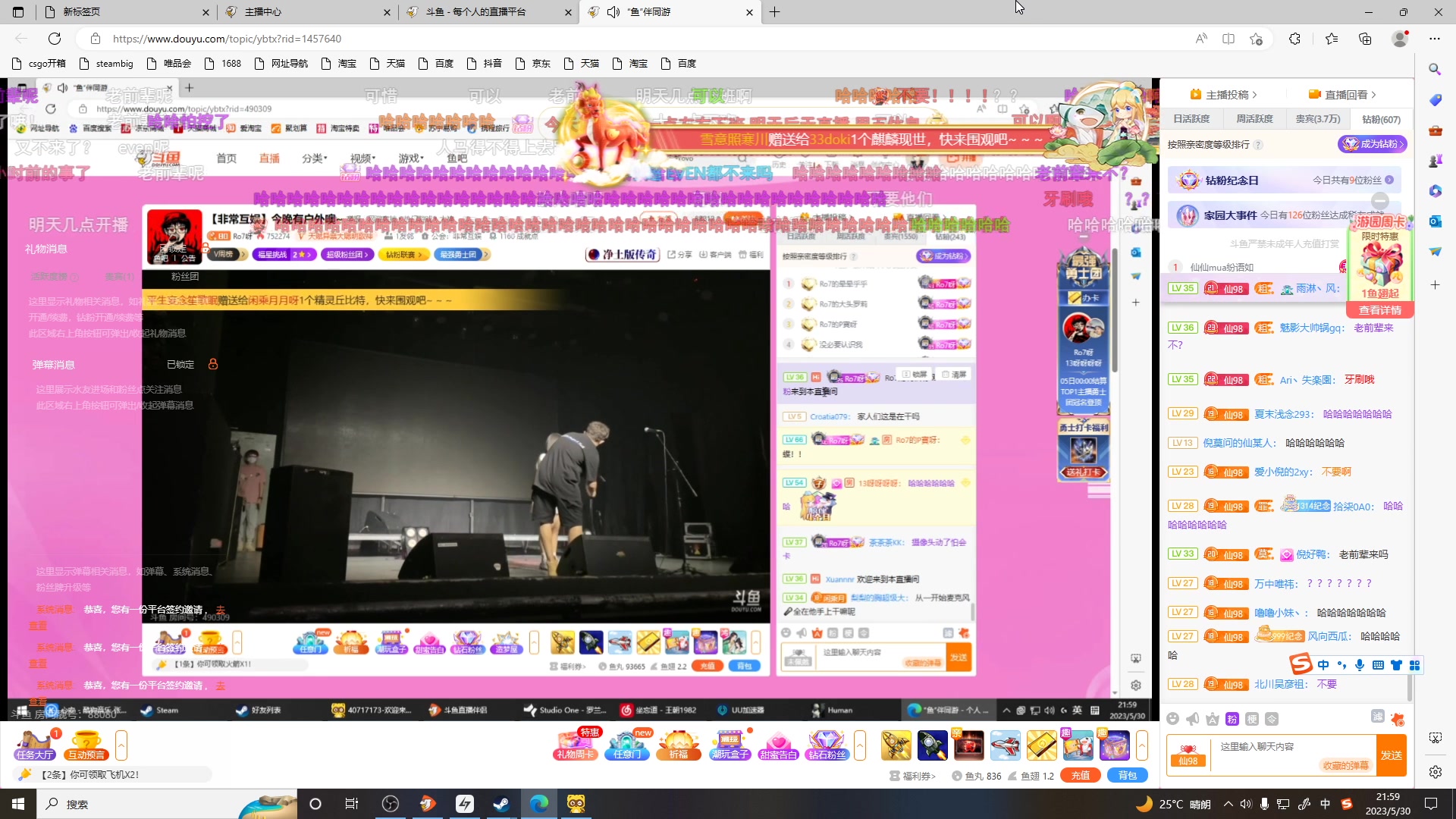
Task: Add Edge sidebar app plus button
Action: 1435,285
